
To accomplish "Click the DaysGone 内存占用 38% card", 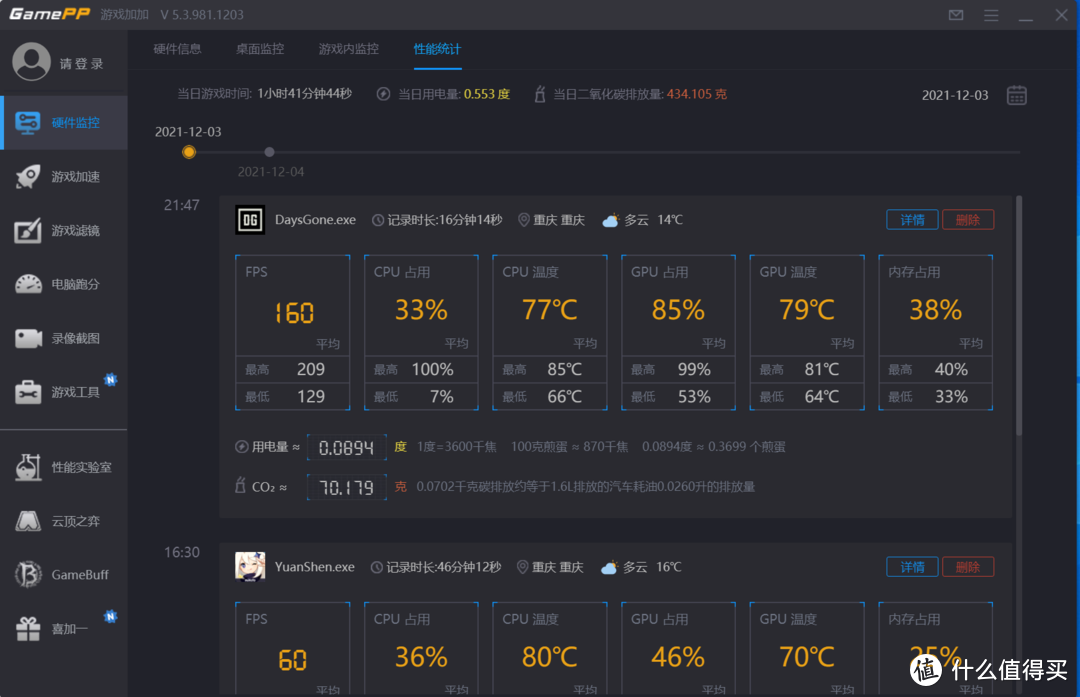I will tap(935, 333).
